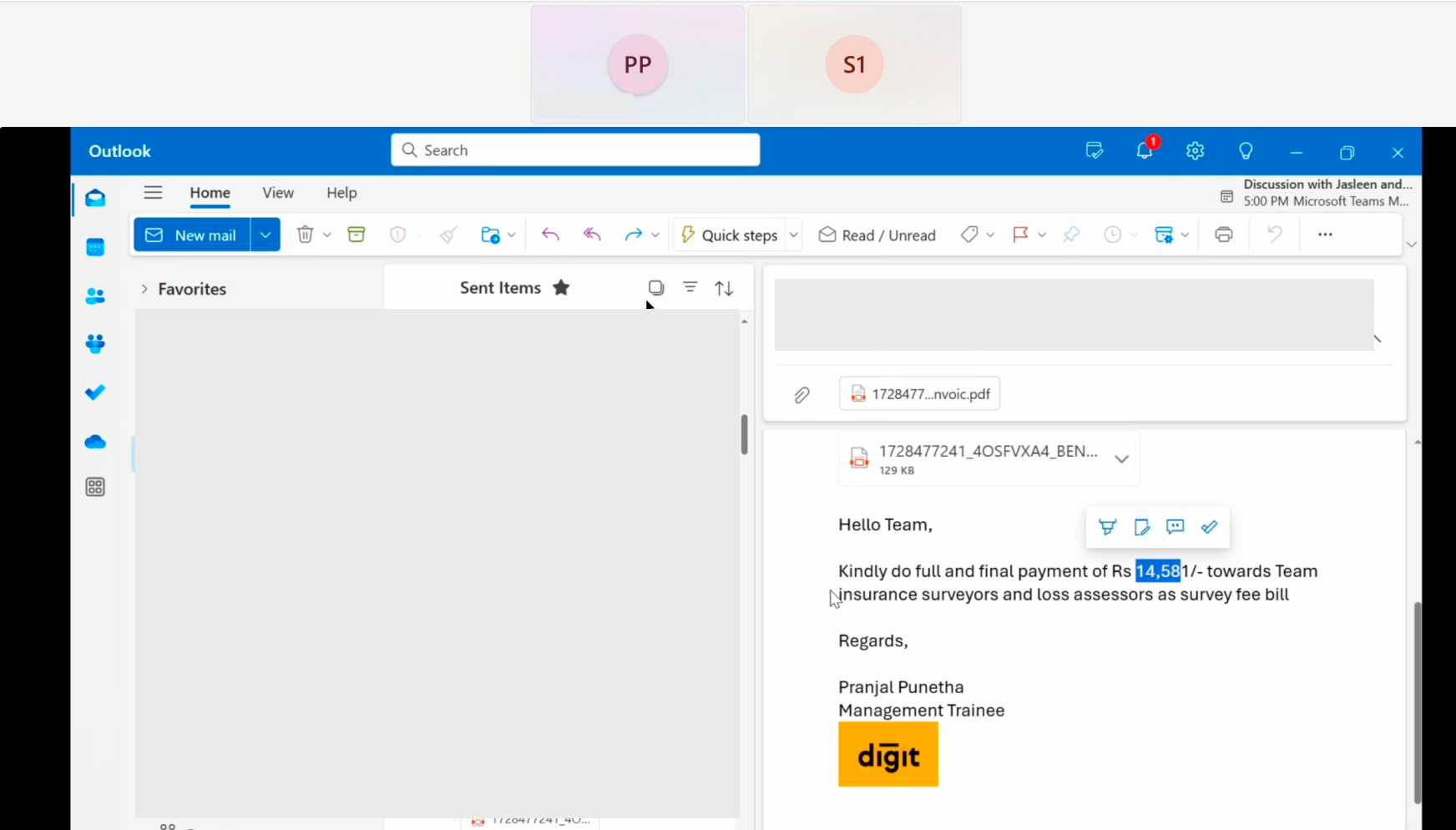This screenshot has height=830, width=1456.
Task: Toggle Read / Unread status
Action: pos(877,235)
